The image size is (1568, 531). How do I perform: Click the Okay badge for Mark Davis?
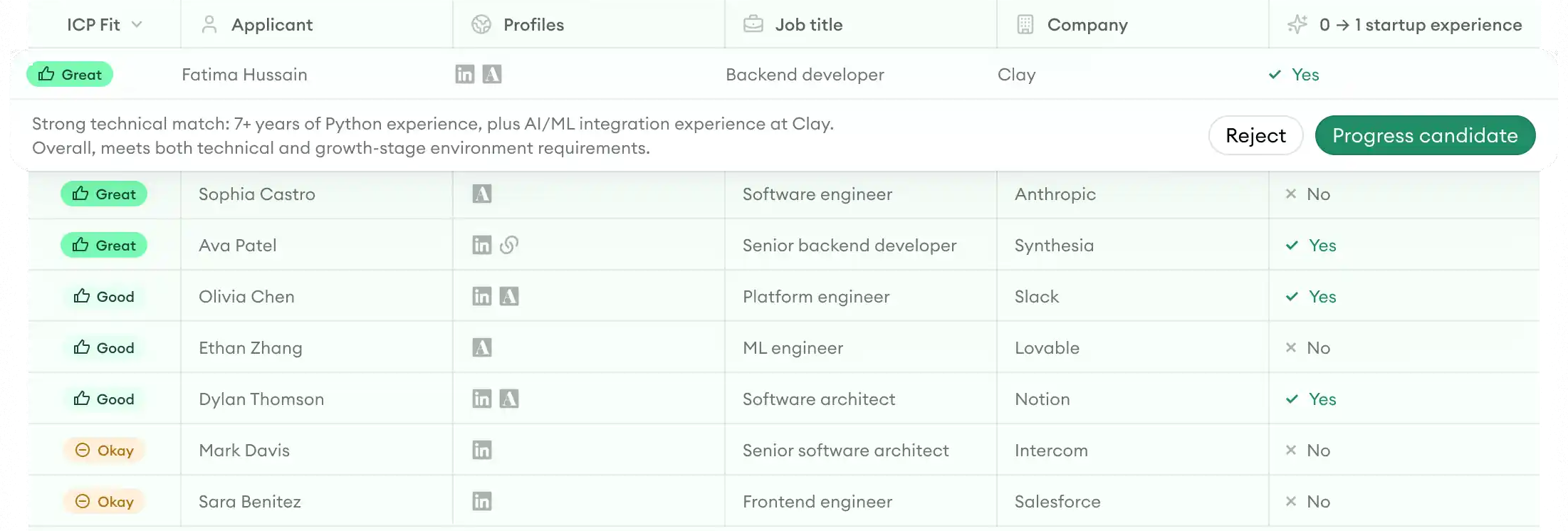tap(104, 450)
